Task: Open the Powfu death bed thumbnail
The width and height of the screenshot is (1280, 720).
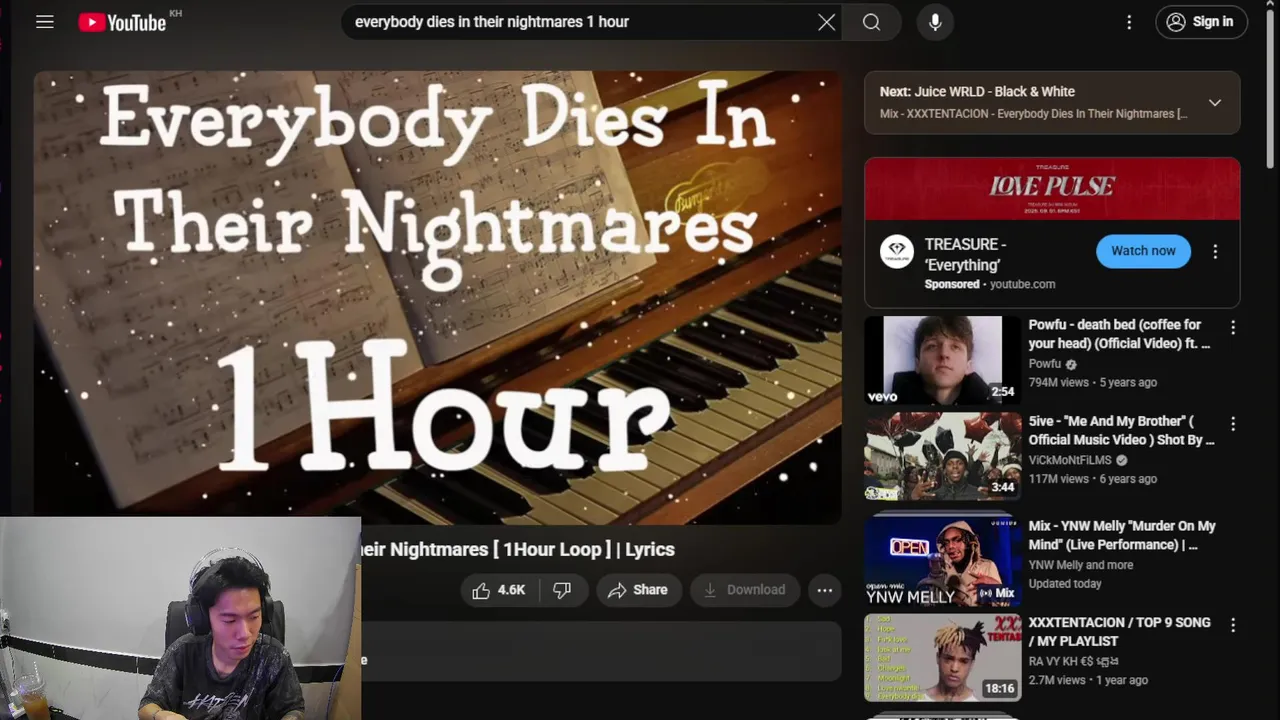Action: click(942, 360)
